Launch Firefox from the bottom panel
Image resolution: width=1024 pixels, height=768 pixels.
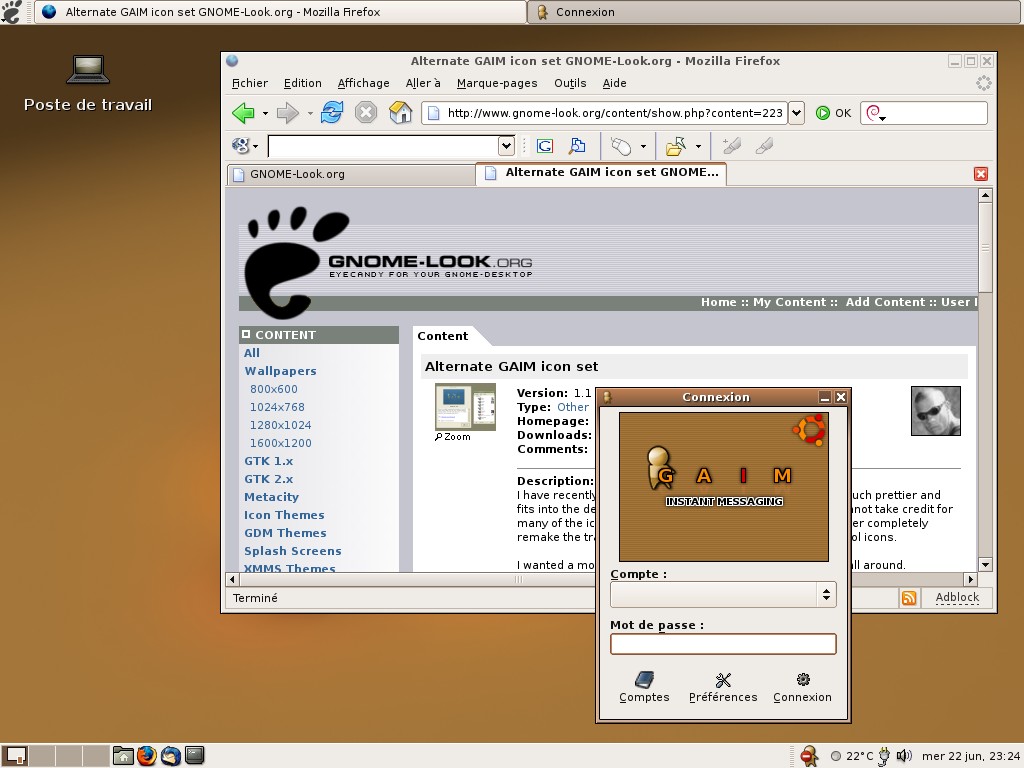pos(146,756)
